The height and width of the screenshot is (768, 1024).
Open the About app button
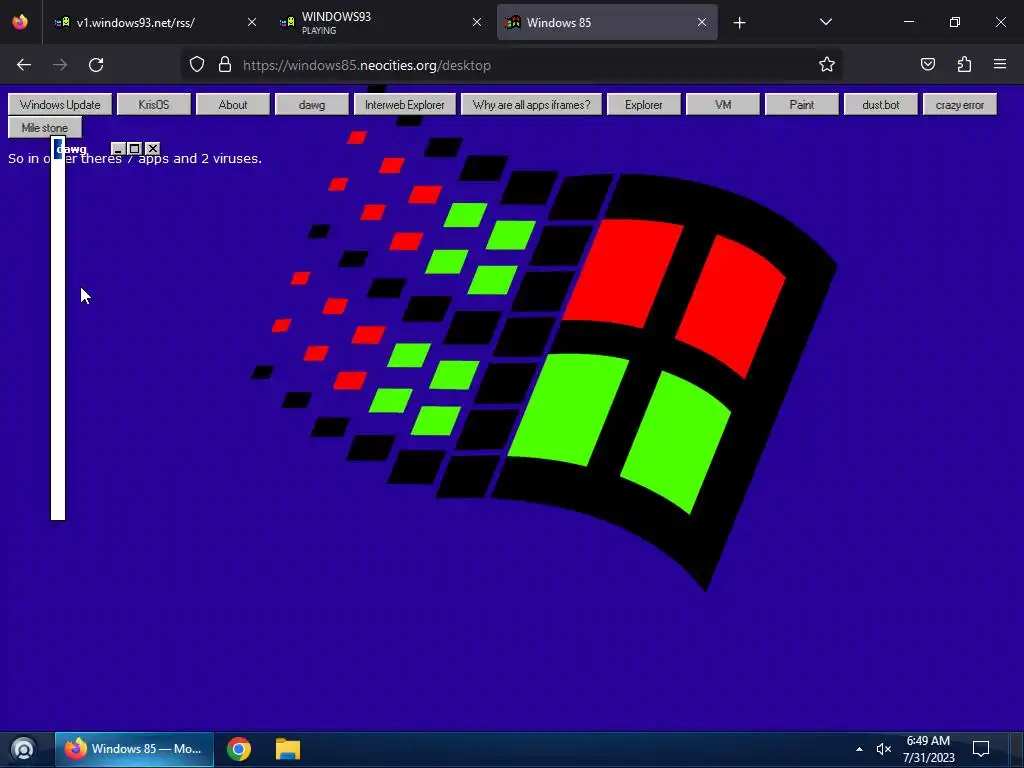point(233,104)
